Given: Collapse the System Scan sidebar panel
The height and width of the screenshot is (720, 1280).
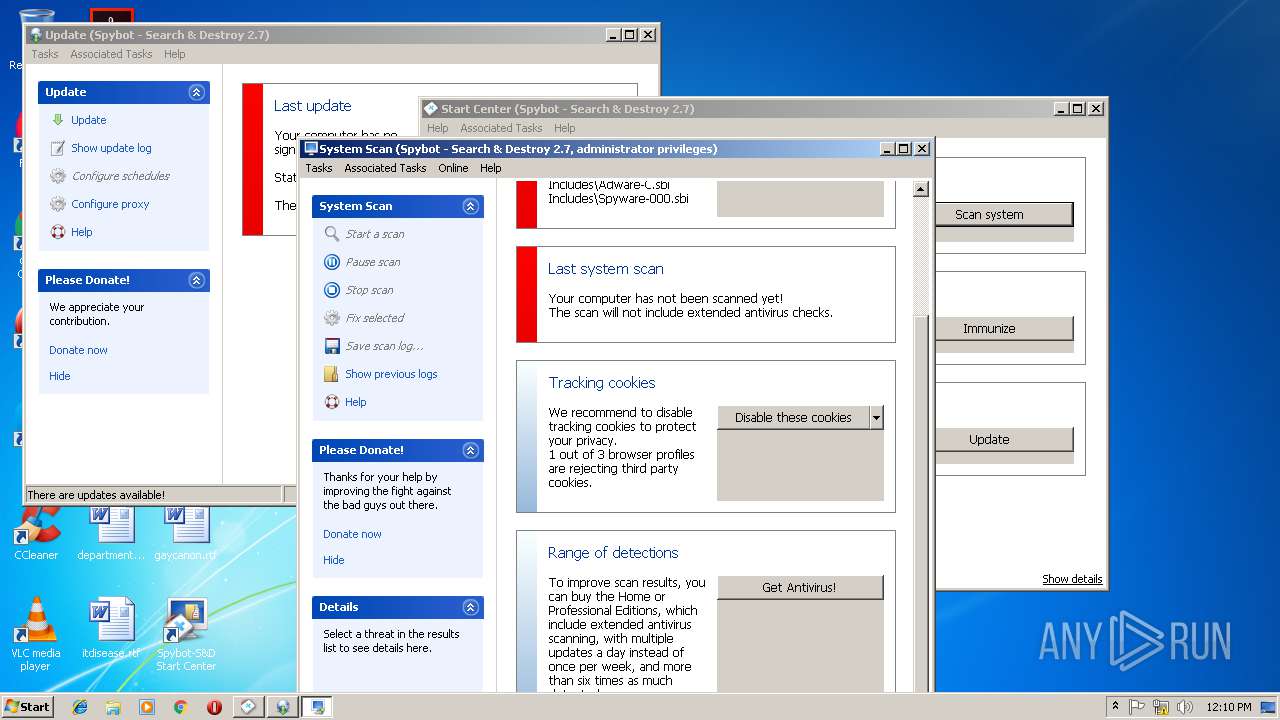Looking at the screenshot, I should (470, 206).
